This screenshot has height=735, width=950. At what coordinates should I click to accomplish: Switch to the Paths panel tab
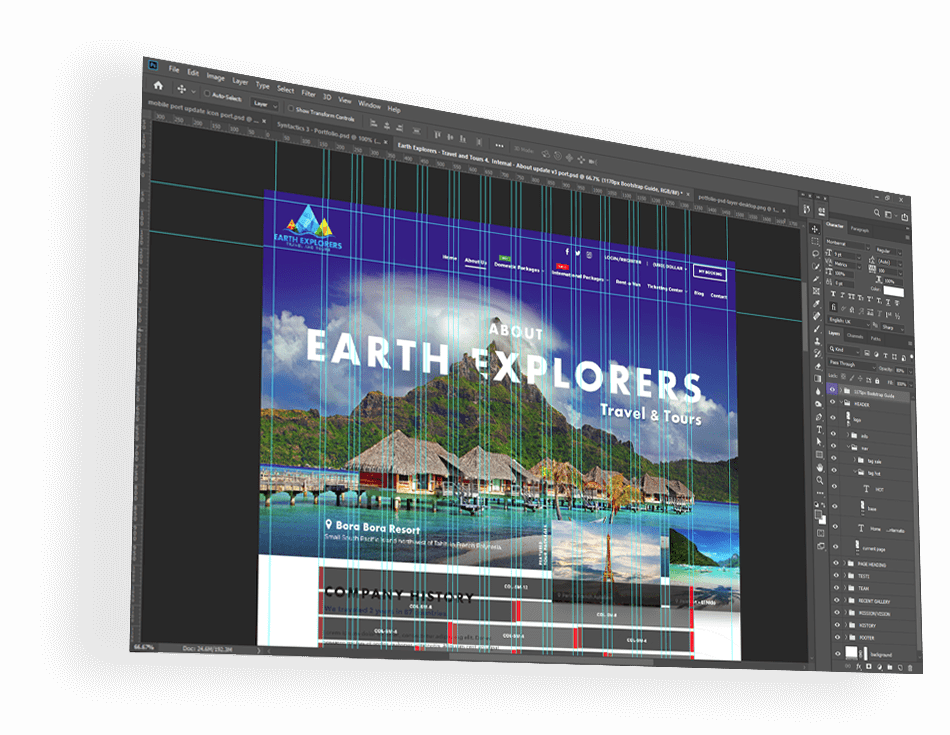tap(875, 339)
